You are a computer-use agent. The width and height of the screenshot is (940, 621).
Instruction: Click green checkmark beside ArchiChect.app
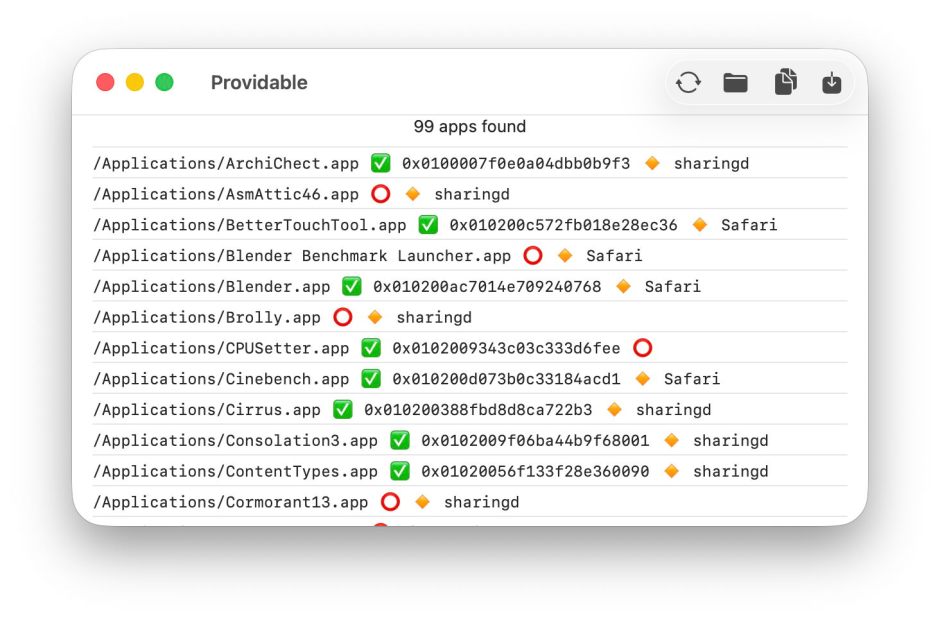click(x=380, y=163)
